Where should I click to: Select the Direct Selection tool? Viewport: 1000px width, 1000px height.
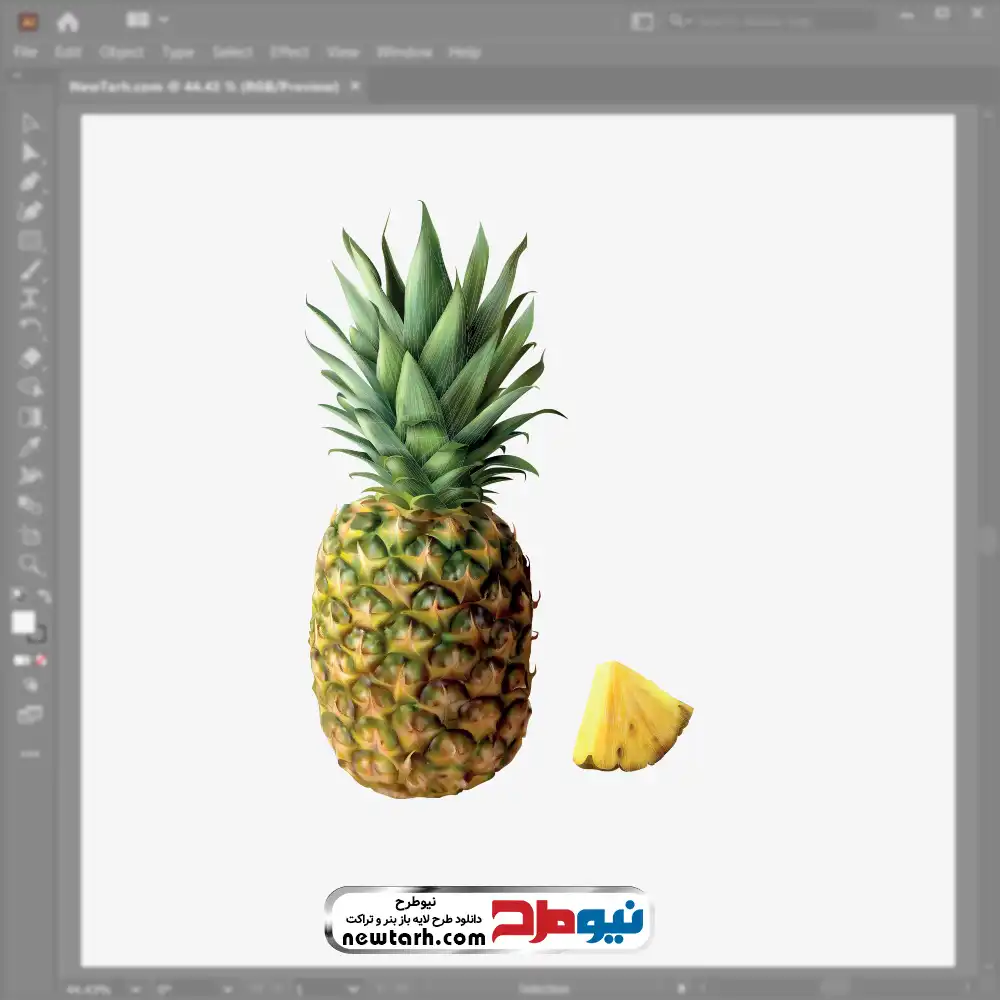(30, 152)
